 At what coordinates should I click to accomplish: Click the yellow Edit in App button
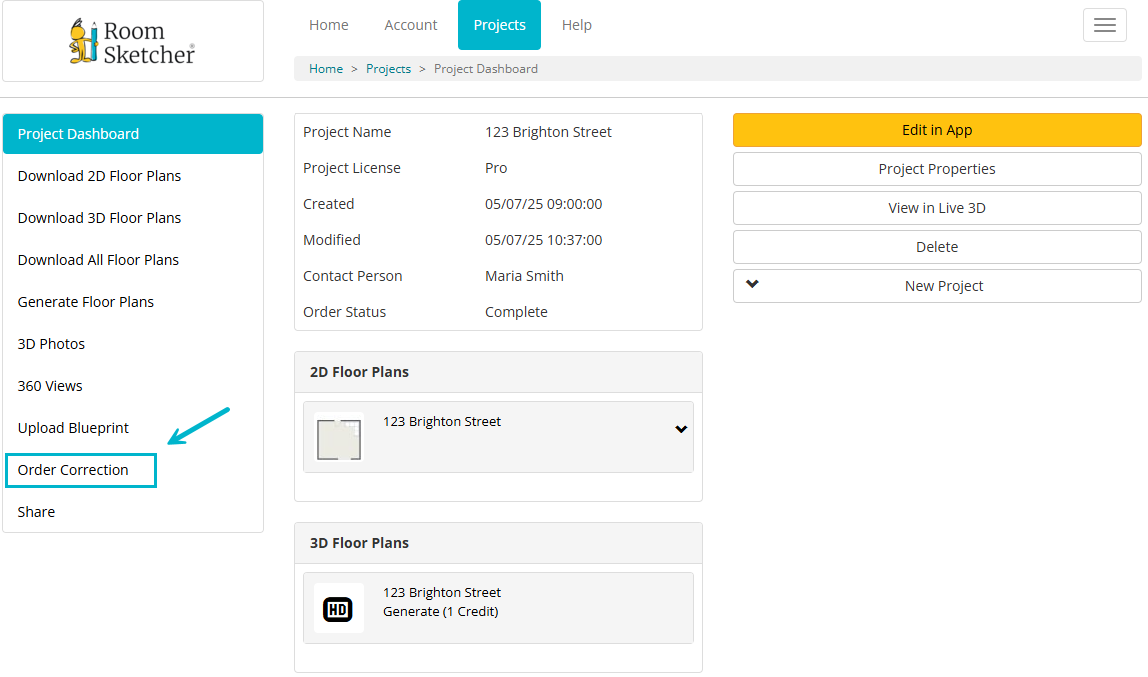[936, 130]
